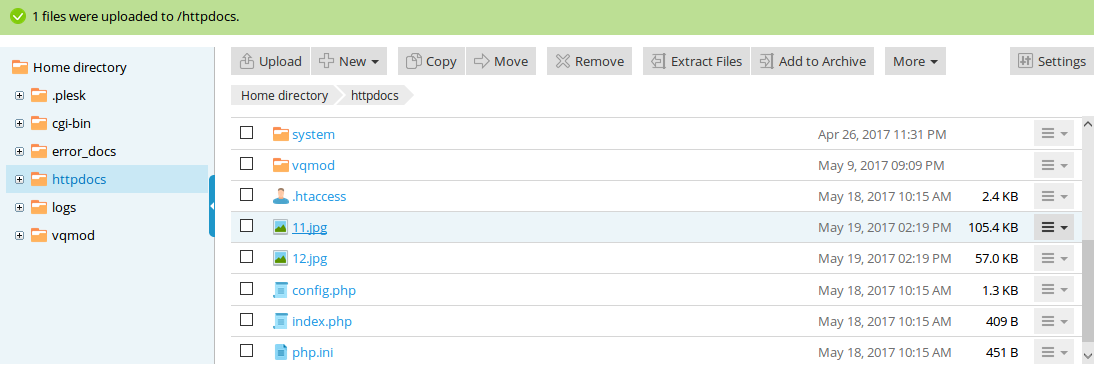The width and height of the screenshot is (1095, 373).
Task: Click the file list vertical scrollbar
Action: 1088,240
